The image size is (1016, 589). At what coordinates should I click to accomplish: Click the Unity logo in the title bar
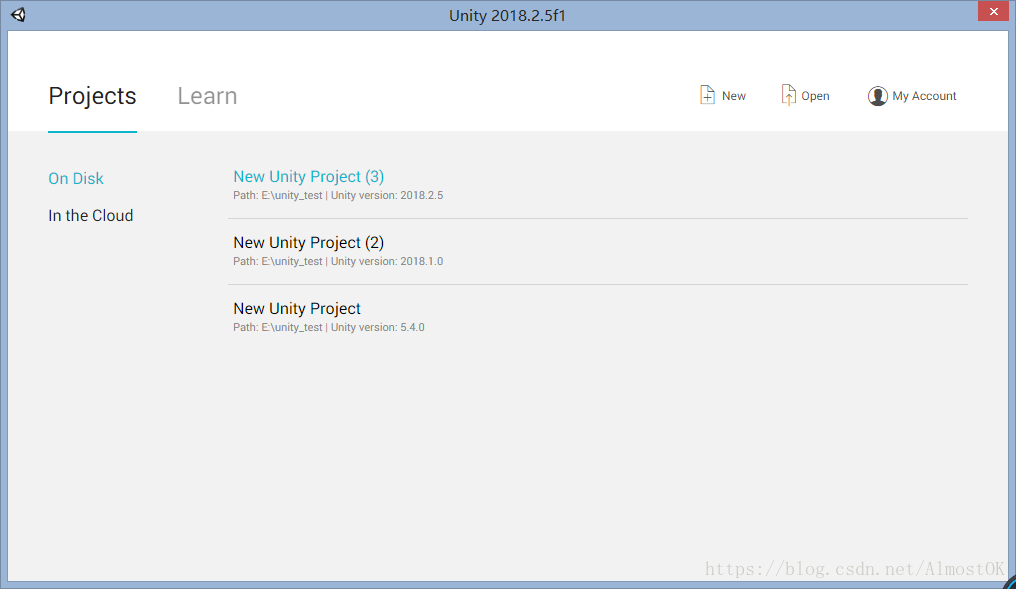point(18,14)
